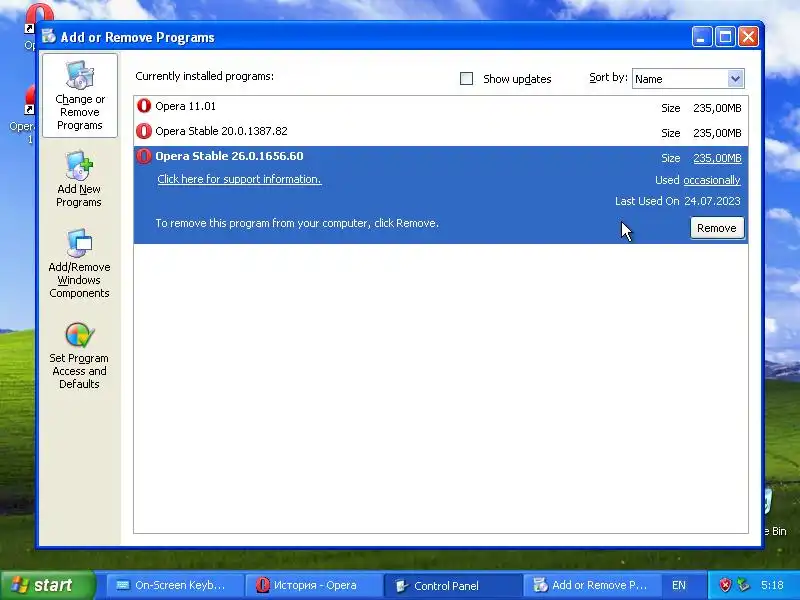
Task: Click the Opera 11.01 program icon
Action: coord(144,106)
